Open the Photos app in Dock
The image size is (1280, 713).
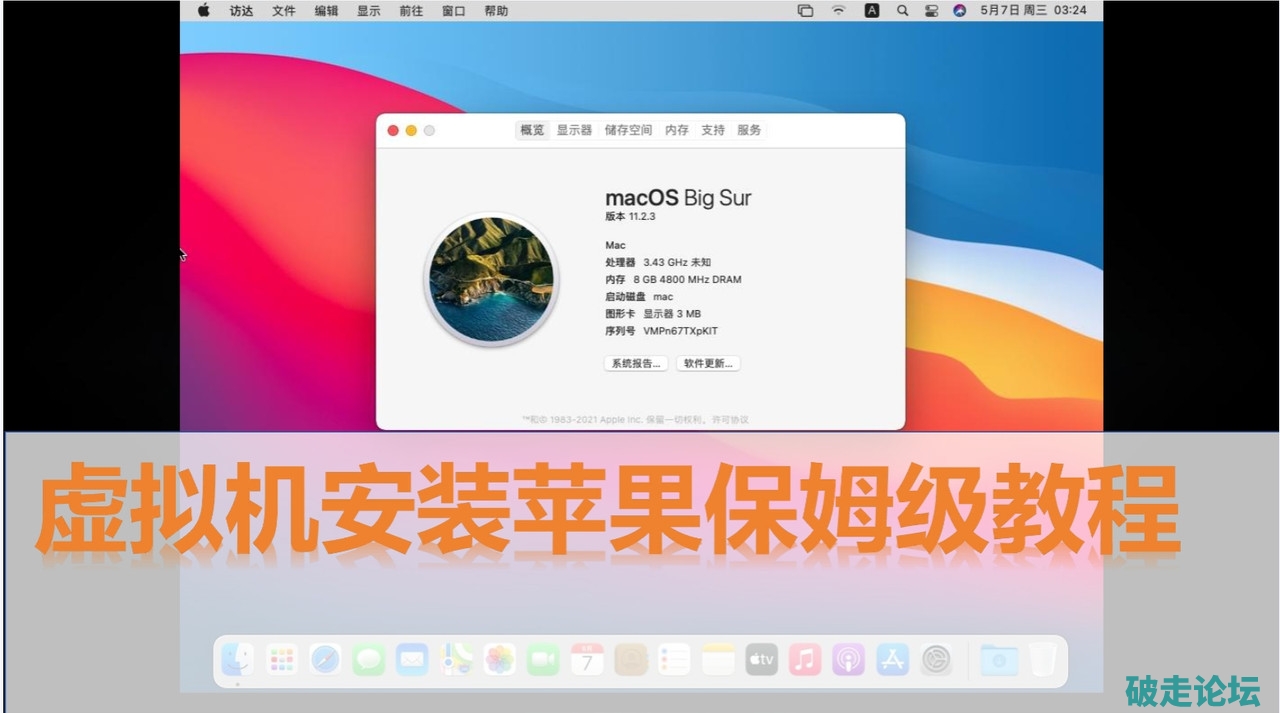tap(500, 660)
